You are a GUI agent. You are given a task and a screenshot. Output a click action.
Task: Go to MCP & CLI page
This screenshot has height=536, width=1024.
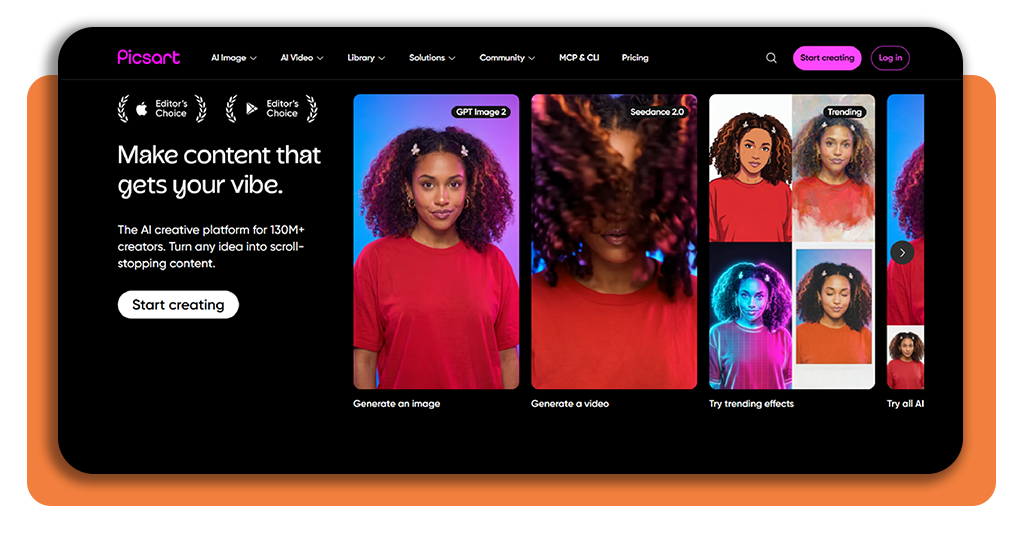point(579,57)
